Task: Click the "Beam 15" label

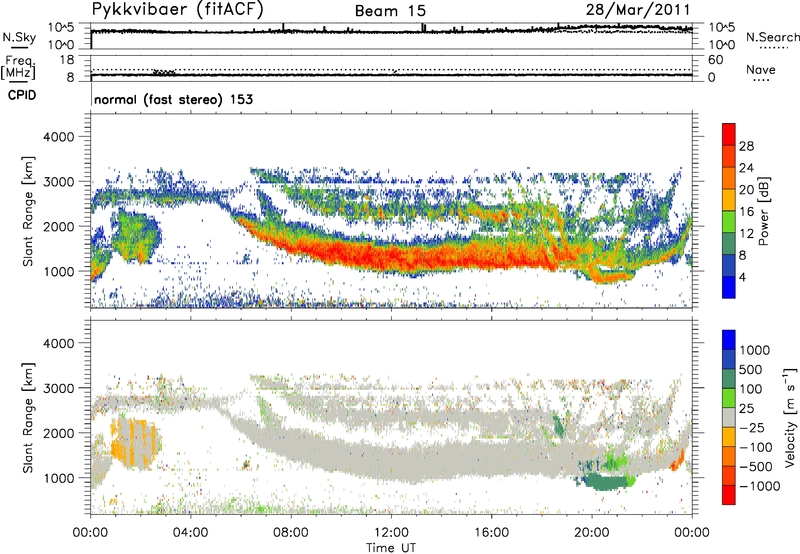Action: point(390,11)
